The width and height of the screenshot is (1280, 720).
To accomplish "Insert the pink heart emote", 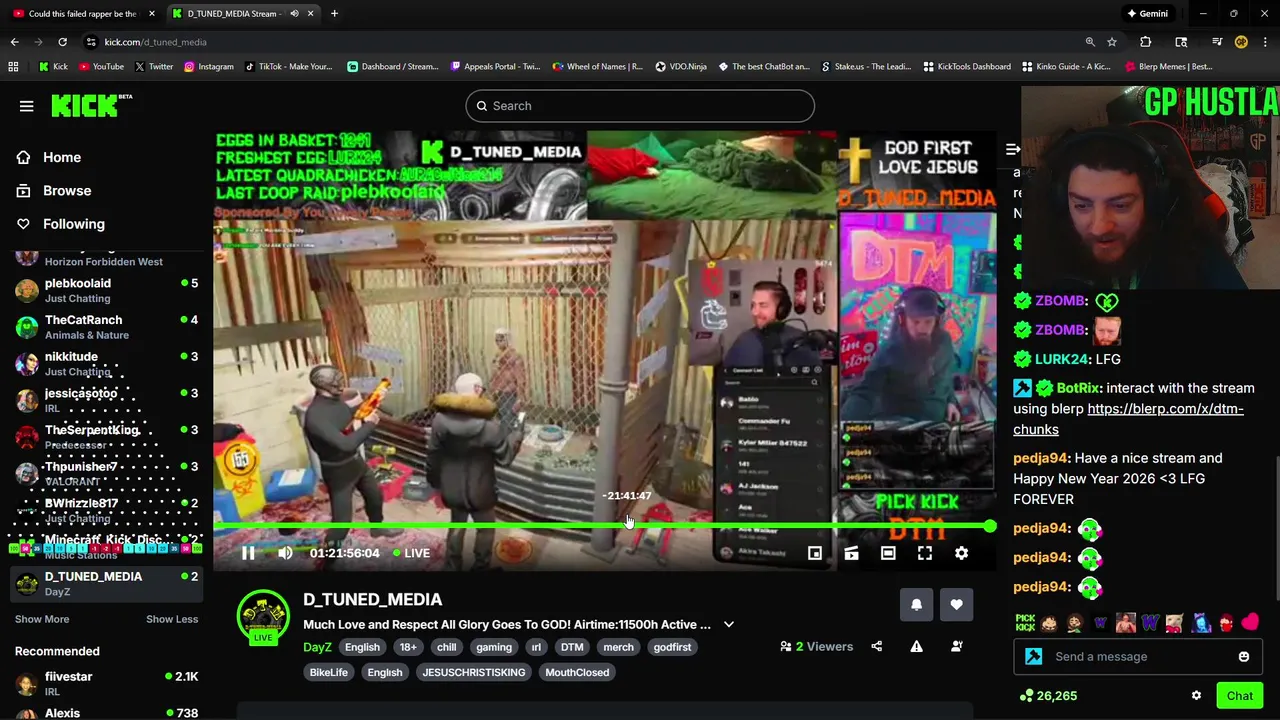I will (x=1250, y=623).
